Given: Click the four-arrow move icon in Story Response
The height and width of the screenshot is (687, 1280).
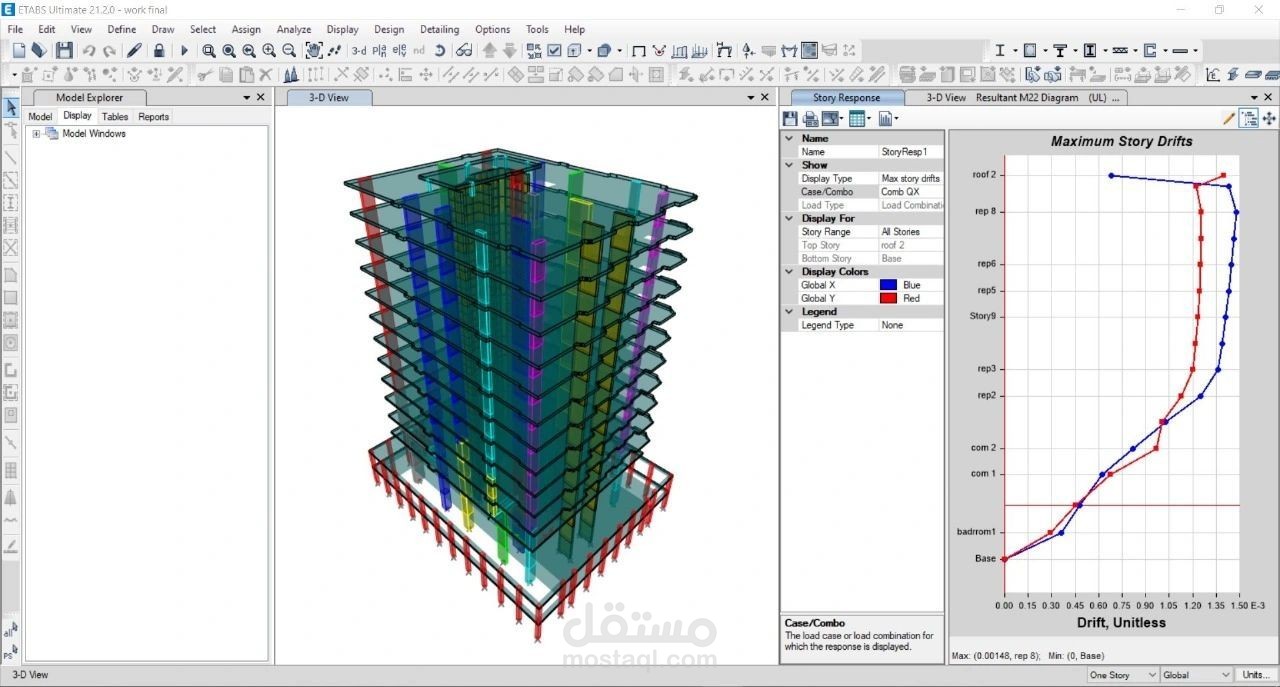Looking at the screenshot, I should tap(1270, 118).
